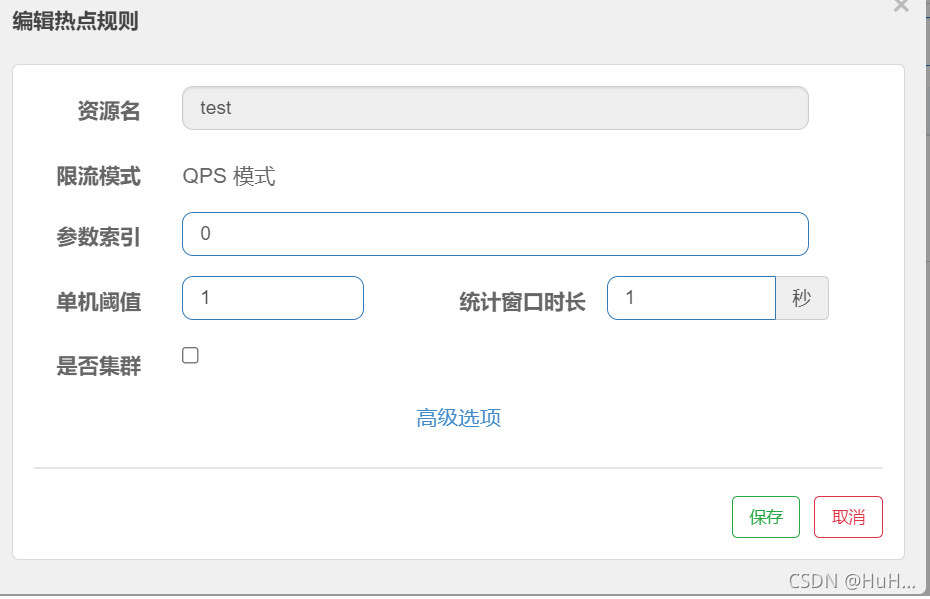Enable the 是否集群 checkbox

tap(190, 355)
